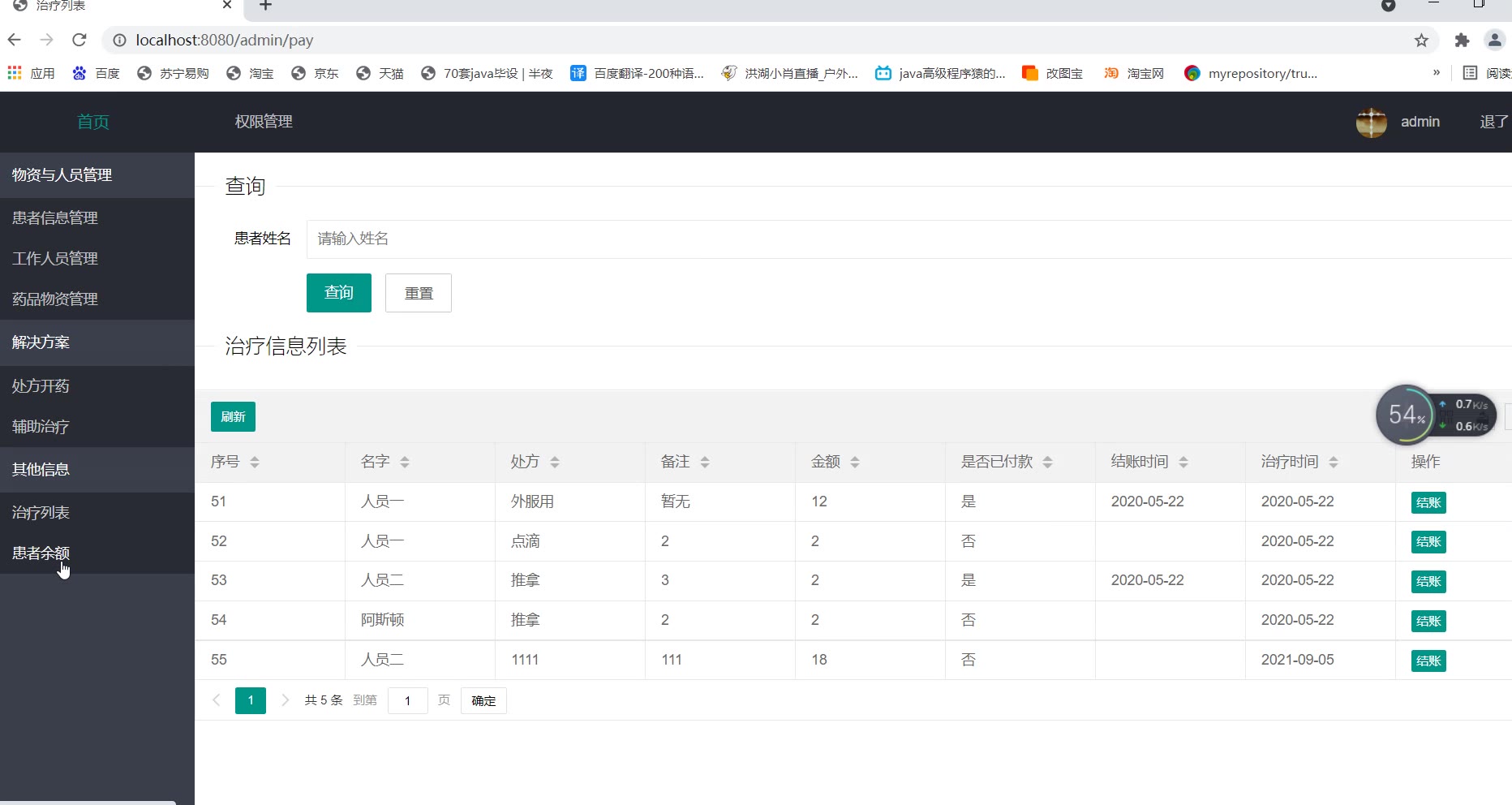
Task: Sort the table by 序号 column
Action: (255, 462)
